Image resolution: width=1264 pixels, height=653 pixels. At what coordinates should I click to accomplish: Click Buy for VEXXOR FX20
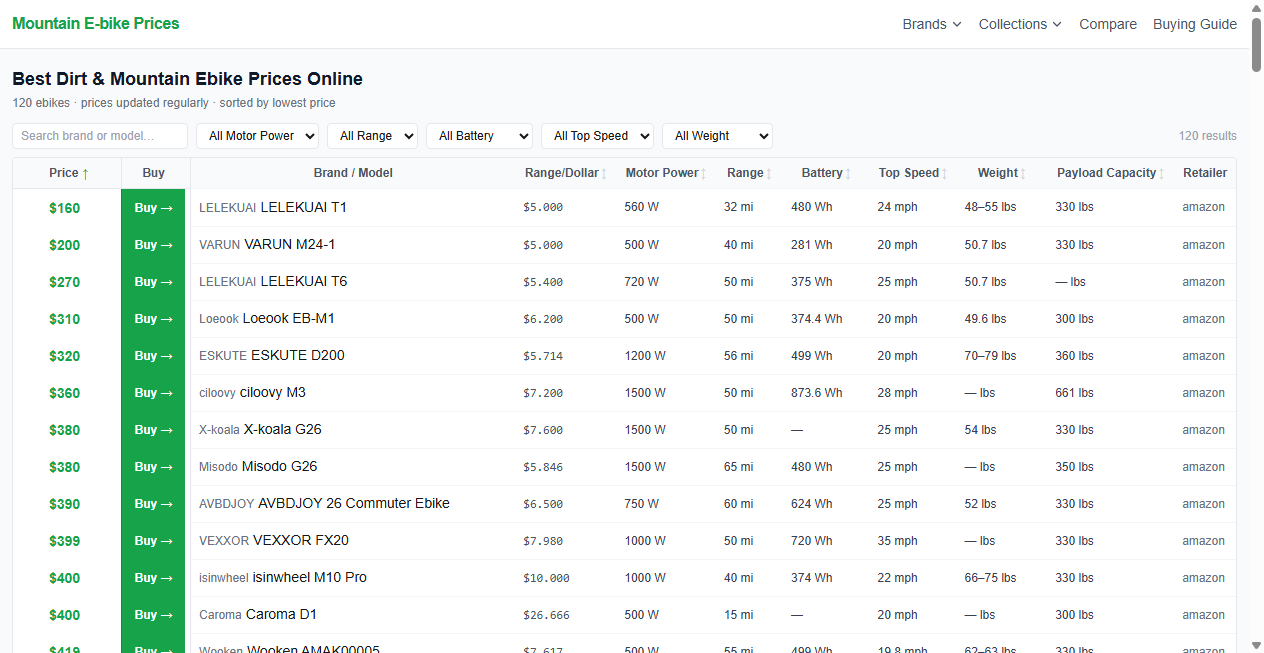153,541
